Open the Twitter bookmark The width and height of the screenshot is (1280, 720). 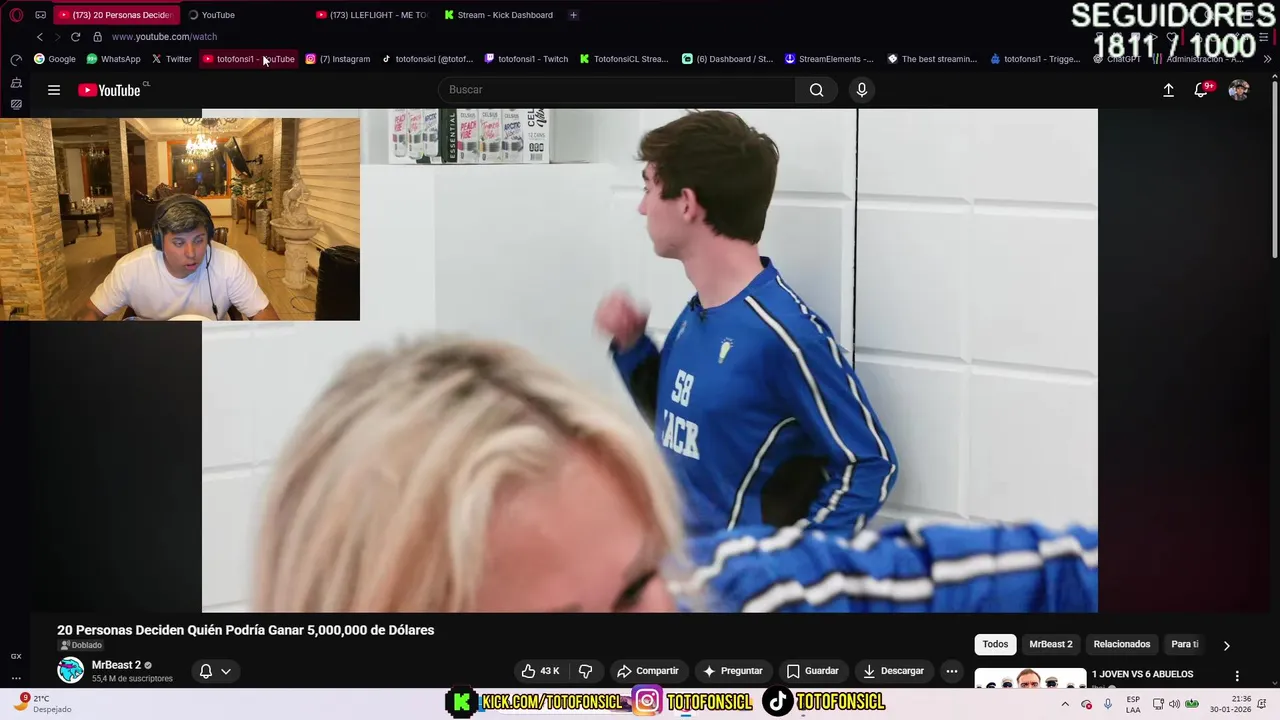pyautogui.click(x=171, y=59)
